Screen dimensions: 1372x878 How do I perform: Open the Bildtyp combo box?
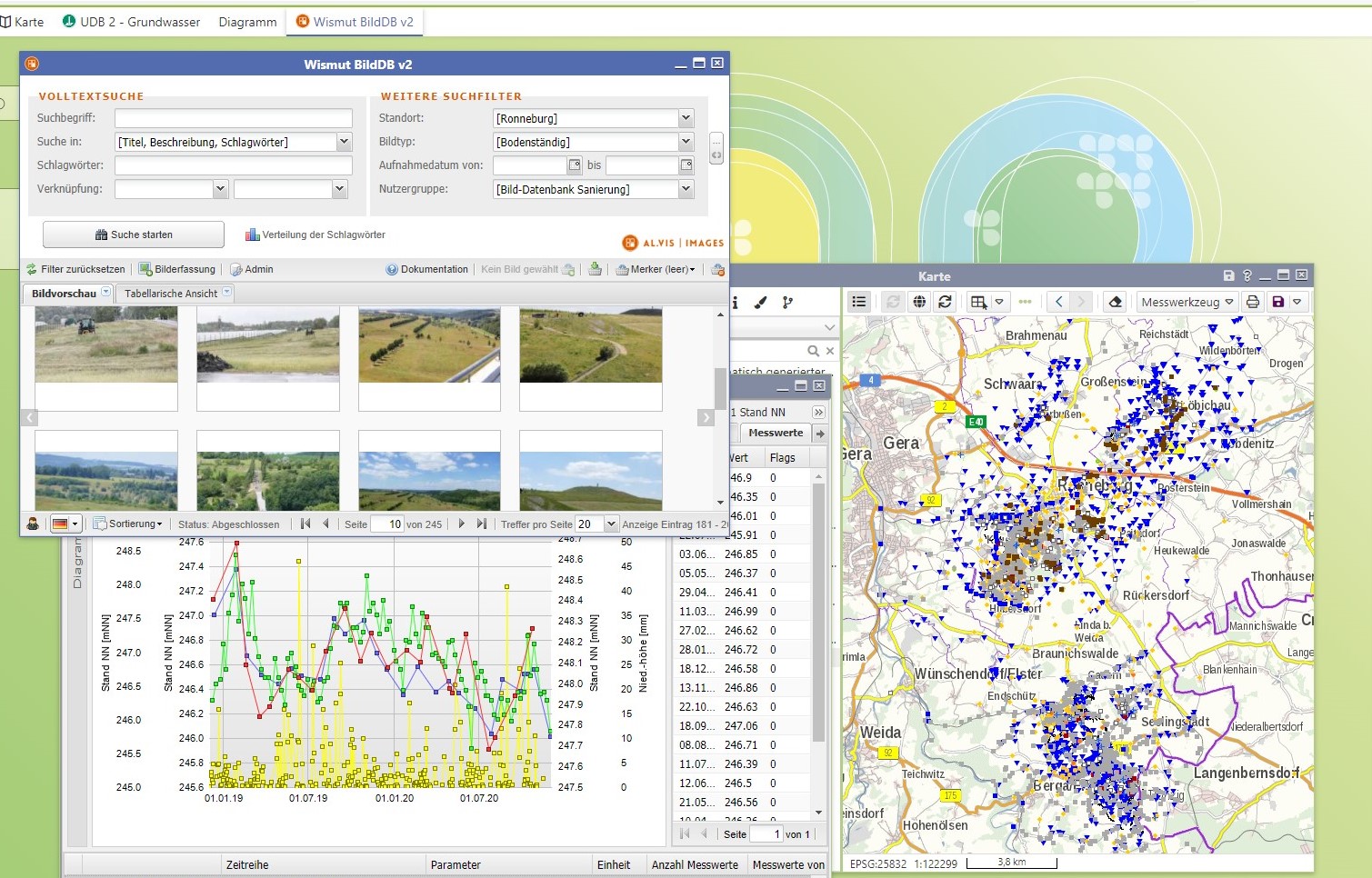click(686, 142)
